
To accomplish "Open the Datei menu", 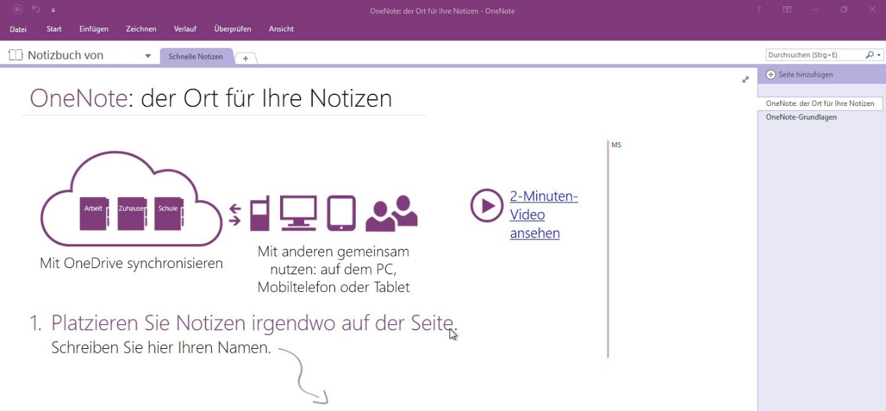I will pyautogui.click(x=18, y=29).
